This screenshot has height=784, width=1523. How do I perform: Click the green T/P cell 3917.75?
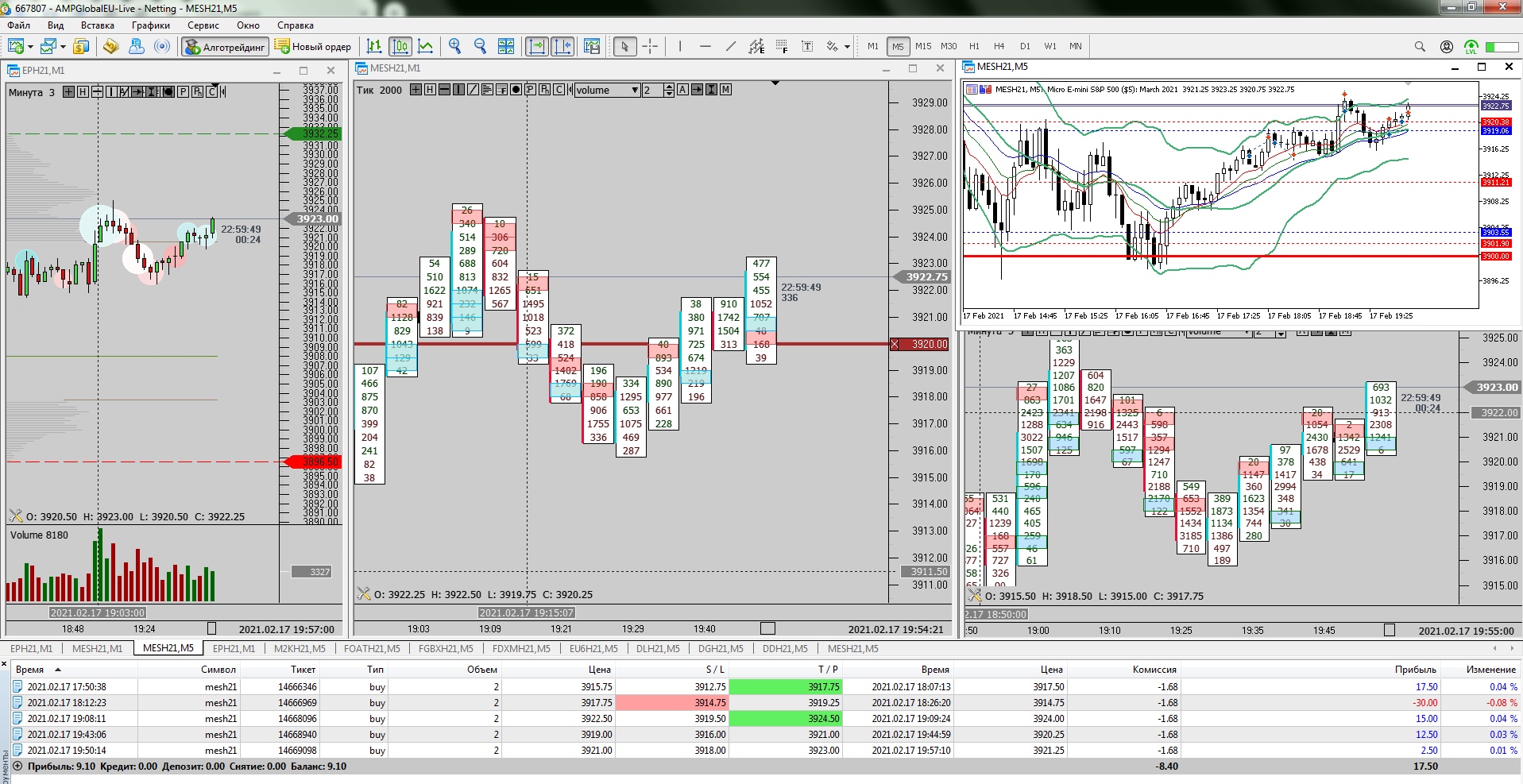[x=785, y=686]
